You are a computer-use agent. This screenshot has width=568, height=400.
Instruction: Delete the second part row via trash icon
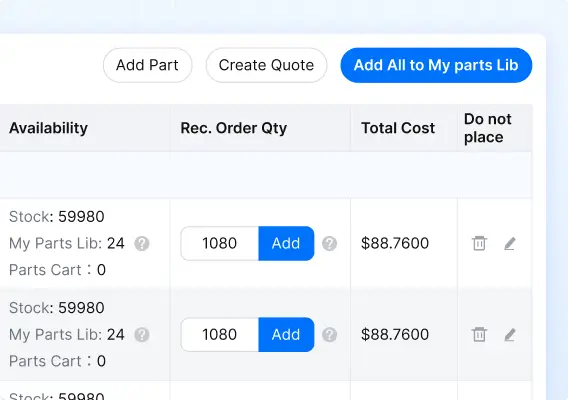pos(479,334)
